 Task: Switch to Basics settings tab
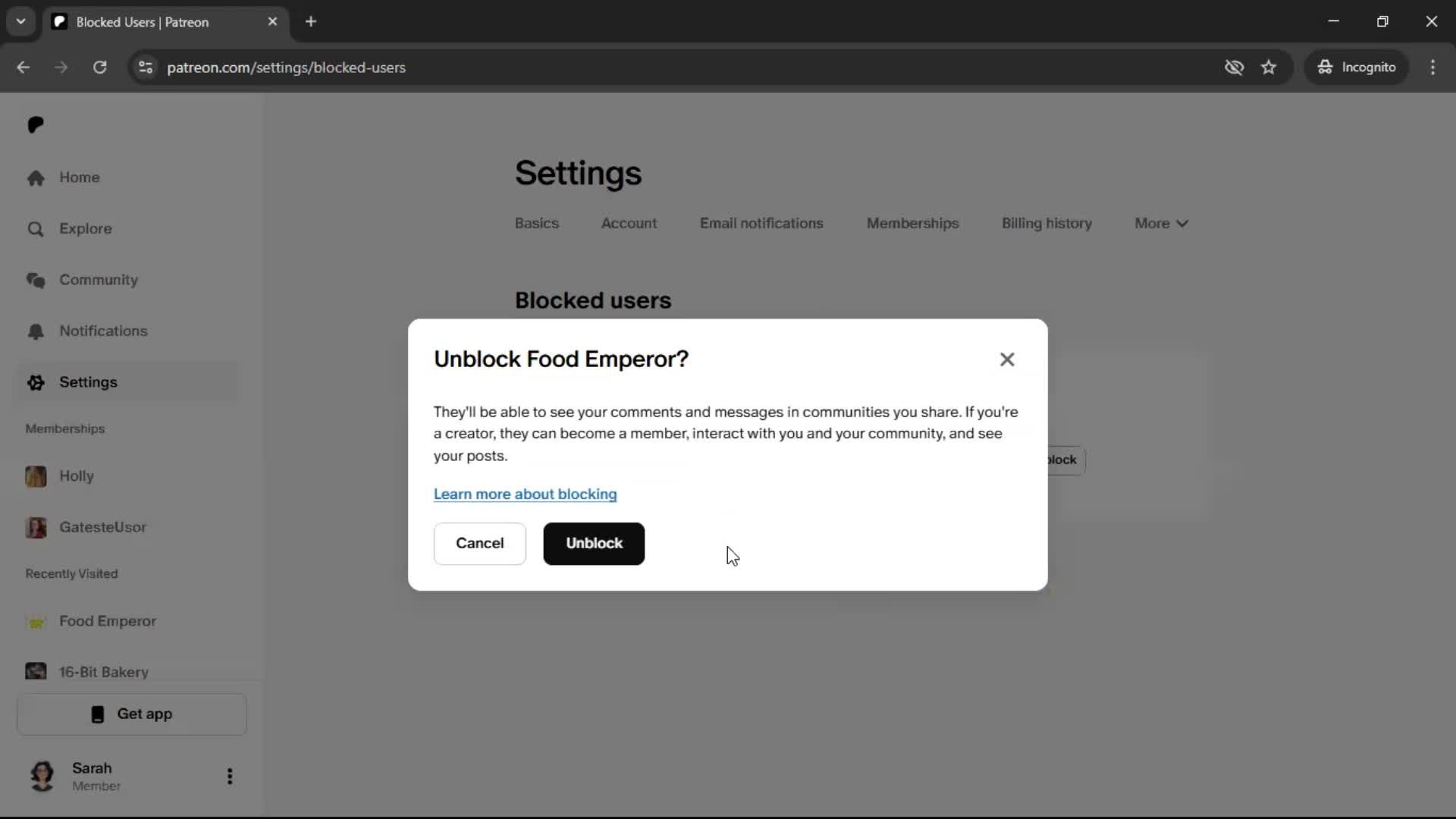pos(536,223)
